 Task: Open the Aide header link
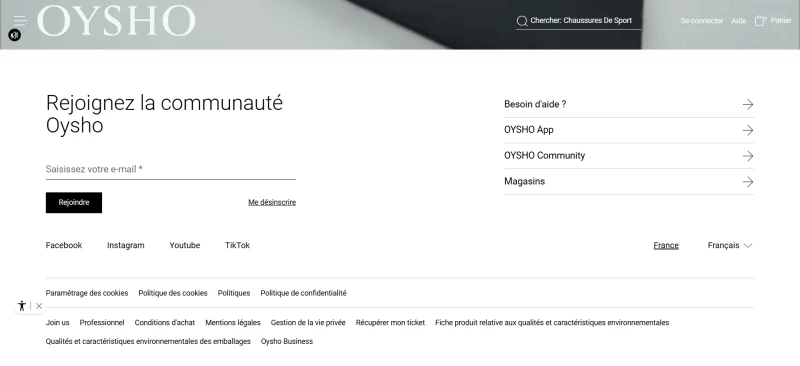coord(739,21)
